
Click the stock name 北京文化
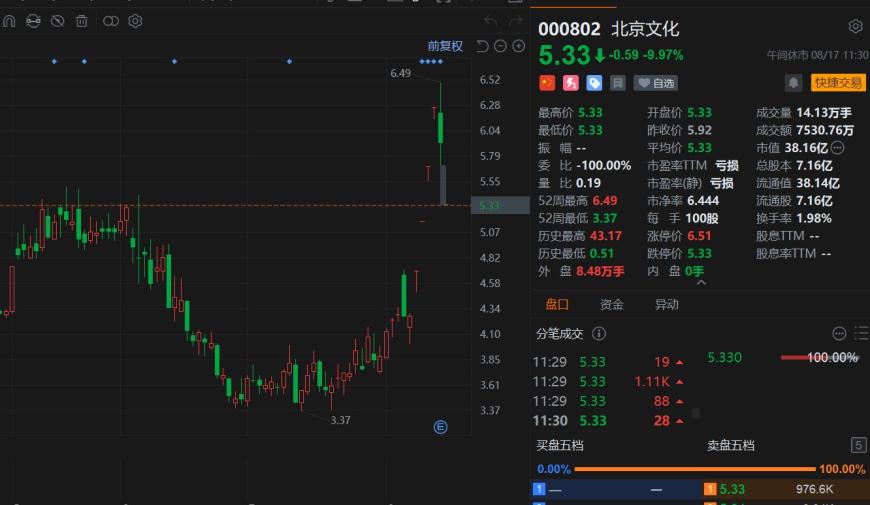[x=645, y=29]
